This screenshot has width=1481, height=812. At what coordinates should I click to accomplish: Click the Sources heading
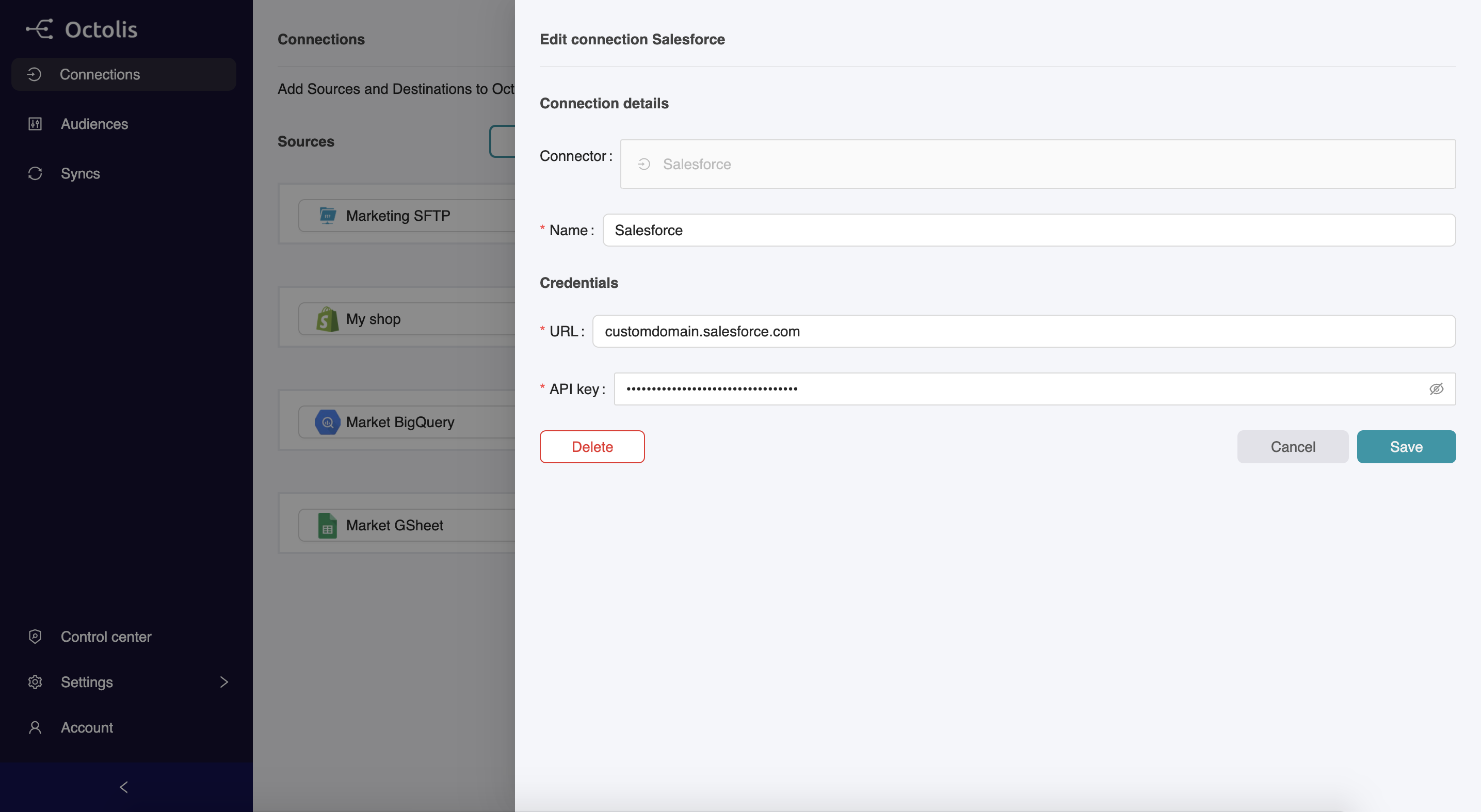click(x=305, y=141)
